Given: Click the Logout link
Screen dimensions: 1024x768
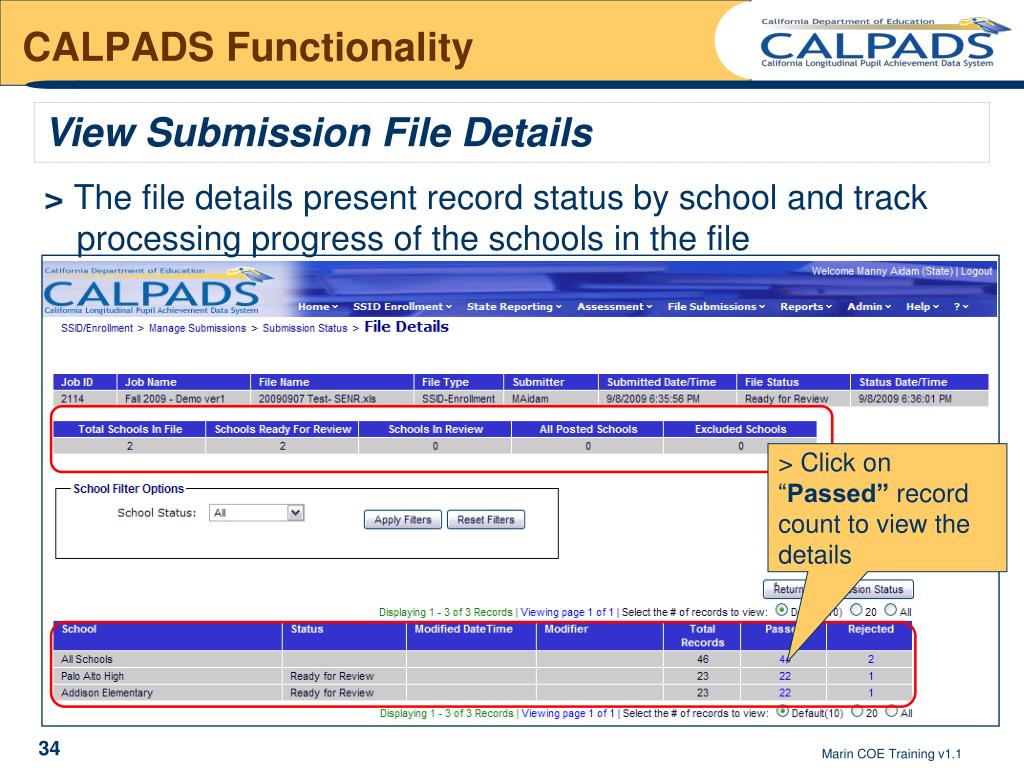Looking at the screenshot, I should pyautogui.click(x=976, y=271).
